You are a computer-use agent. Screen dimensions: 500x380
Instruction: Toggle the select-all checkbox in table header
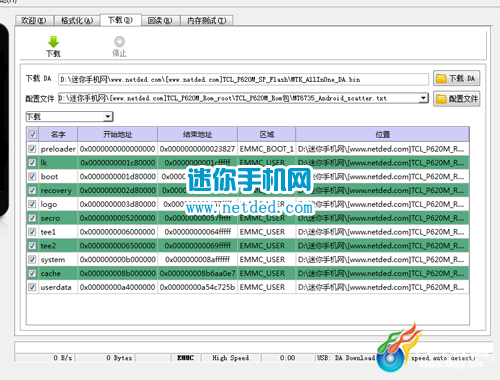[x=33, y=135]
